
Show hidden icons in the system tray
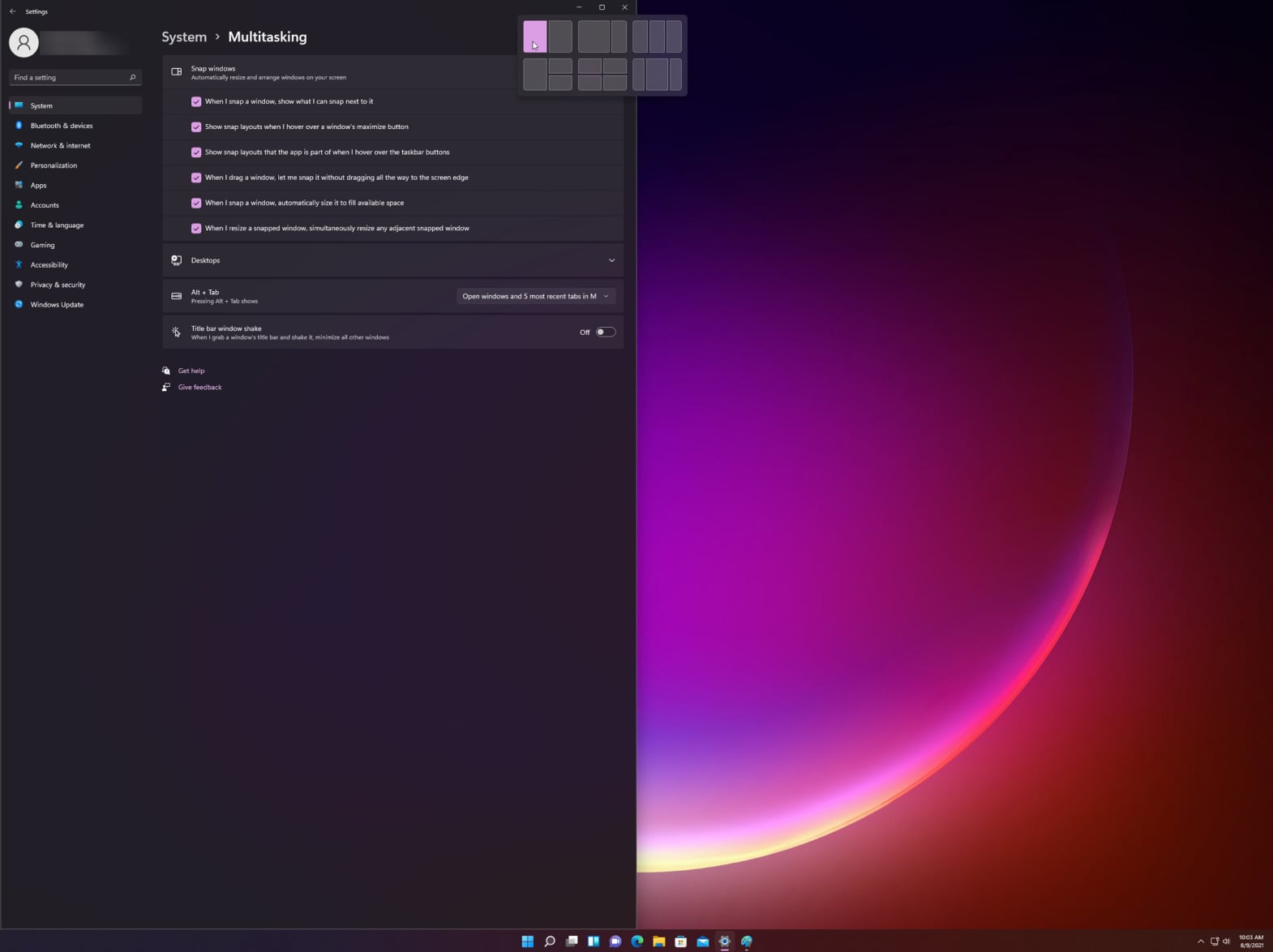coord(1201,941)
